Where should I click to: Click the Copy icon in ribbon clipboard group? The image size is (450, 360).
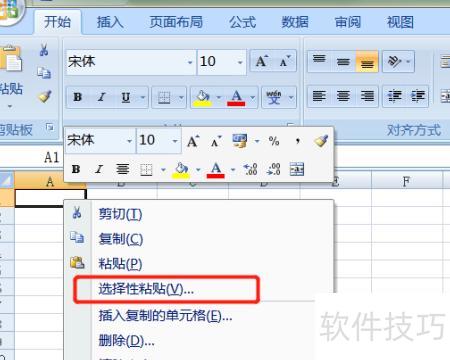(44, 73)
